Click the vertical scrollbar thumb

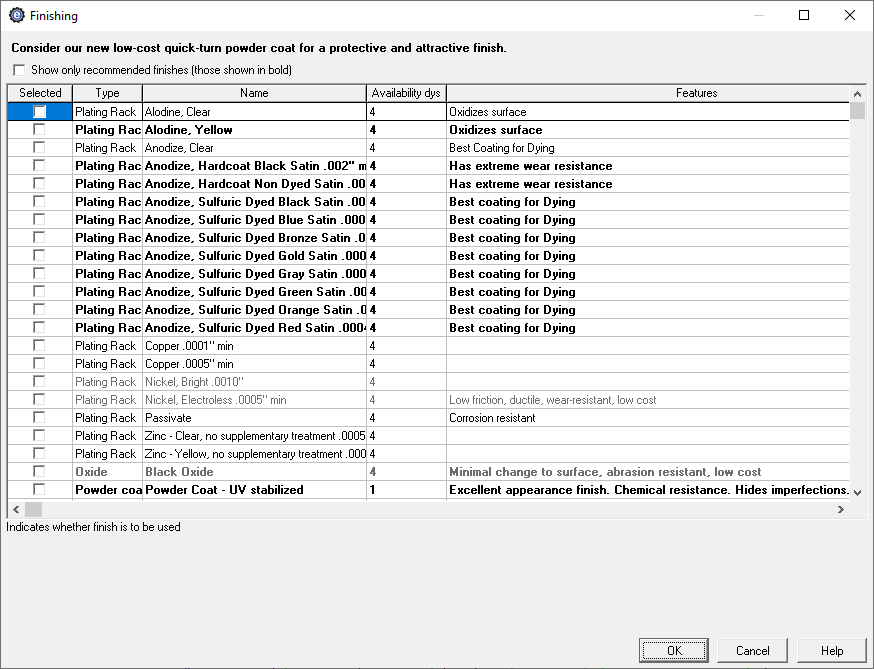(x=857, y=110)
